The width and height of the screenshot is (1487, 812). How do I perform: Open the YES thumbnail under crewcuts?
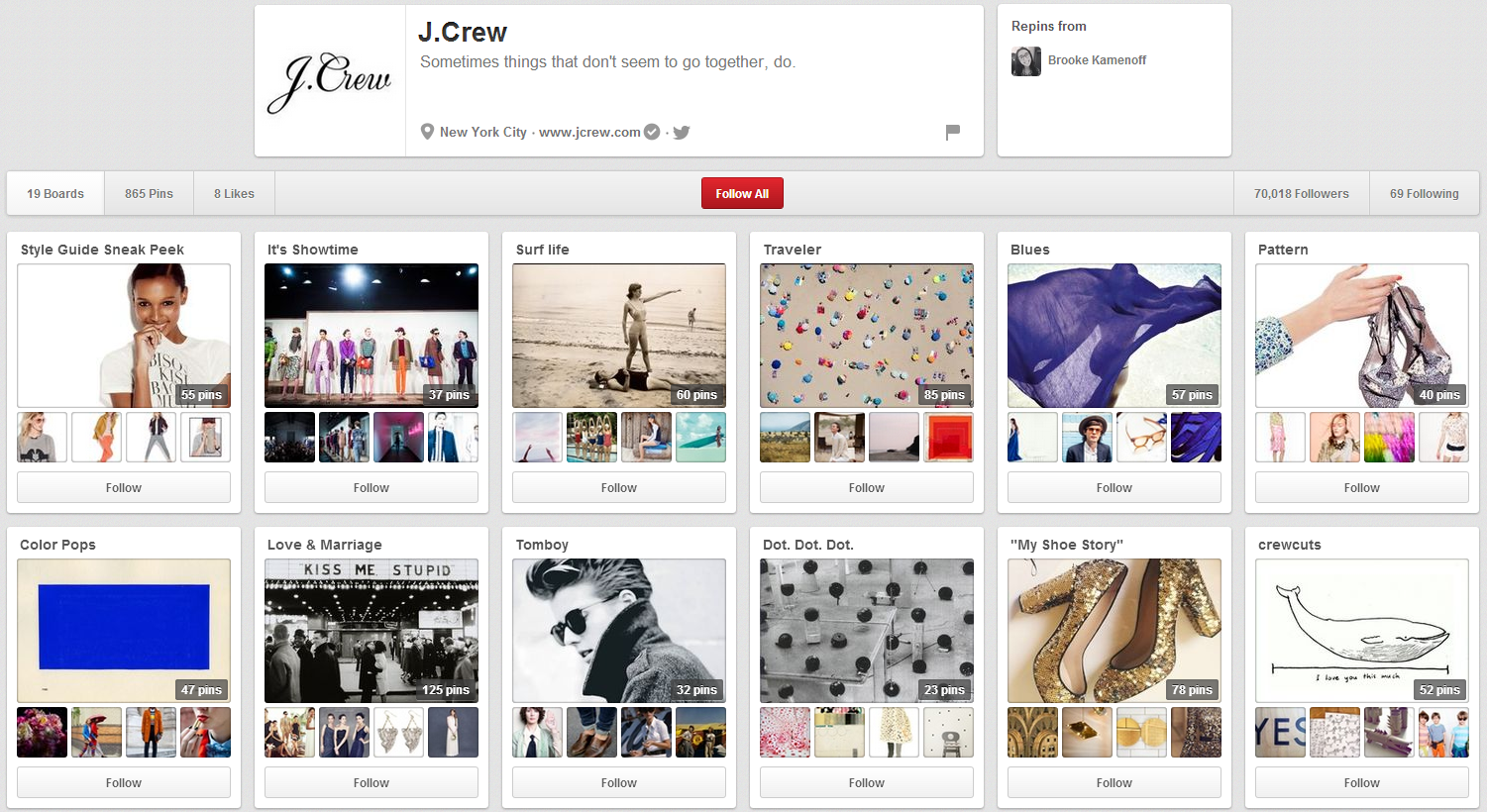click(x=1280, y=733)
